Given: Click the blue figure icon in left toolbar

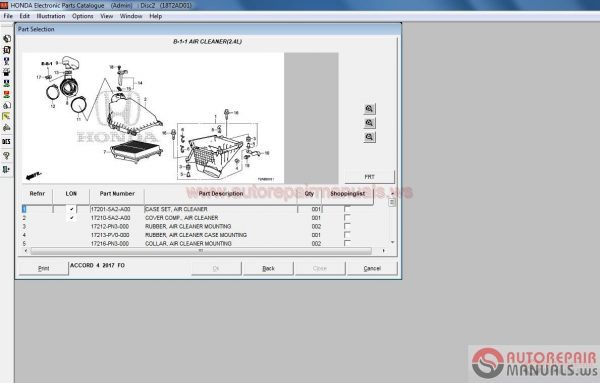Looking at the screenshot, I should click(7, 61).
